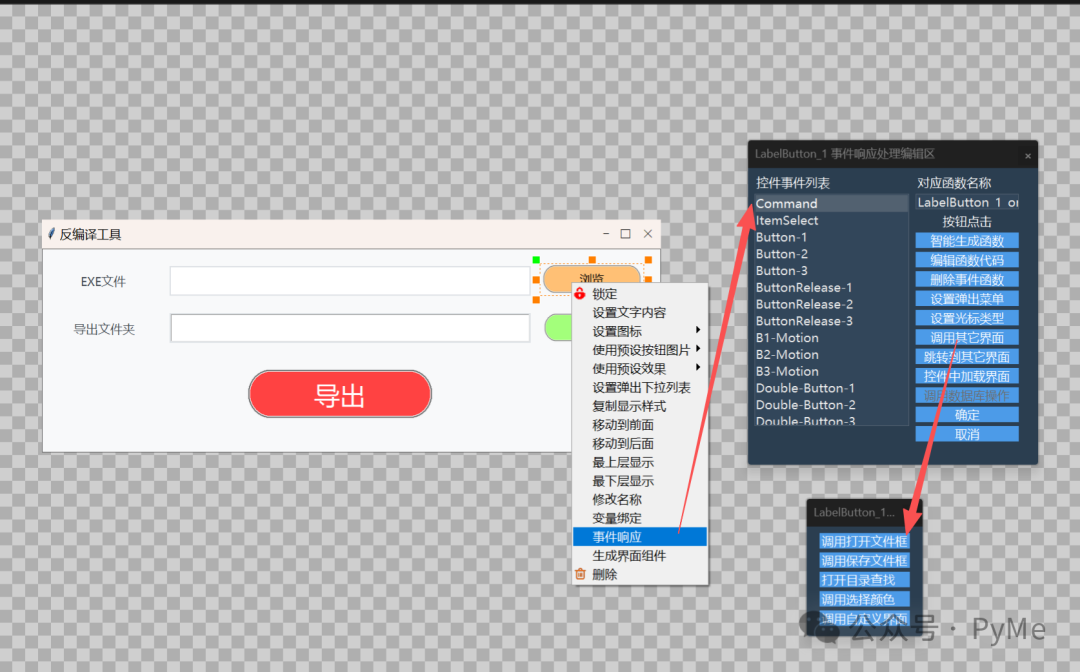
Task: Choose 变量绑定 from the context menu
Action: [617, 518]
